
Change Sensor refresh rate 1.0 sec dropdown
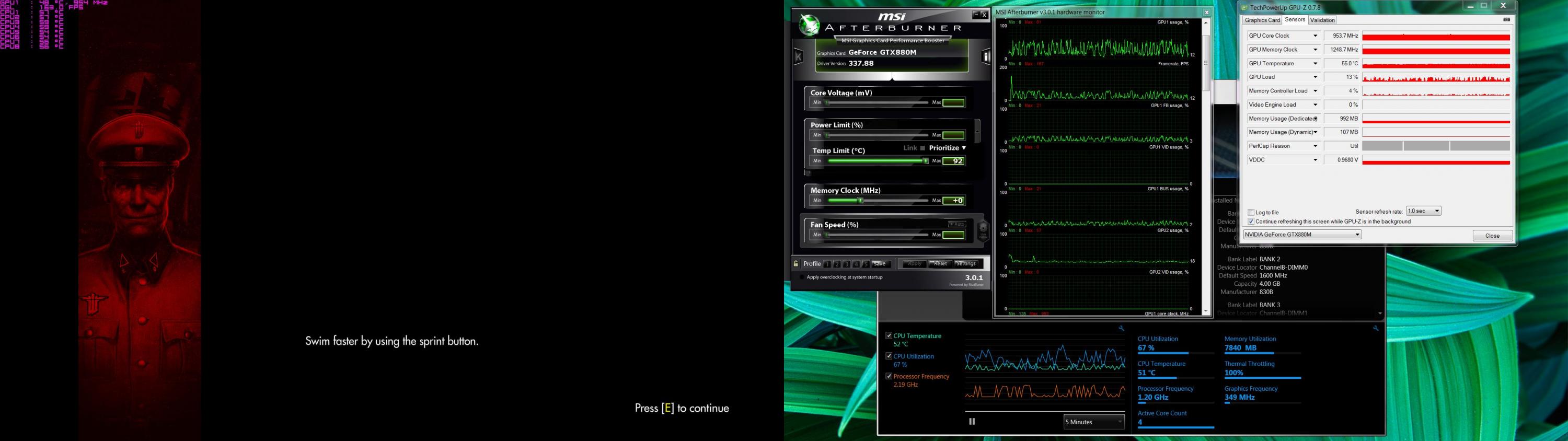coord(1423,211)
